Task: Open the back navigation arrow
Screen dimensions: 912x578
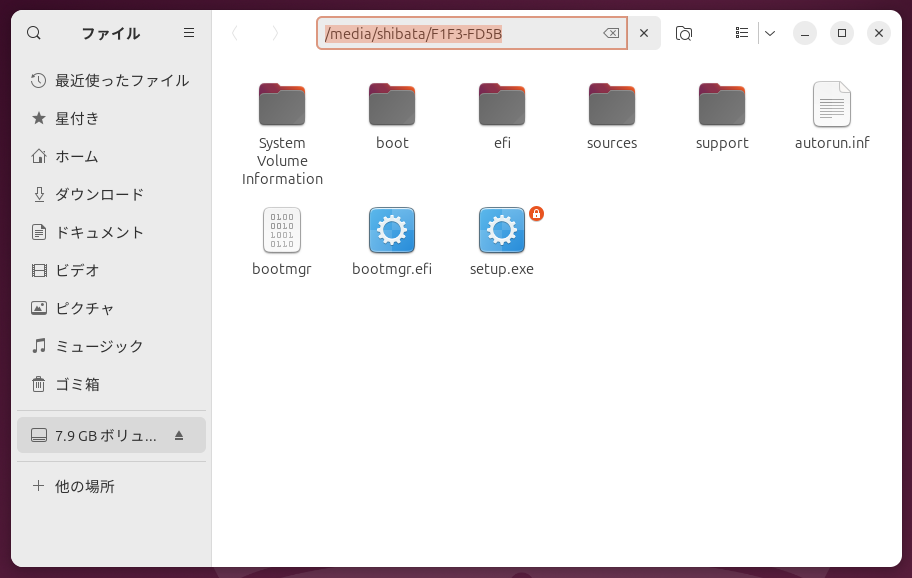Action: click(235, 33)
